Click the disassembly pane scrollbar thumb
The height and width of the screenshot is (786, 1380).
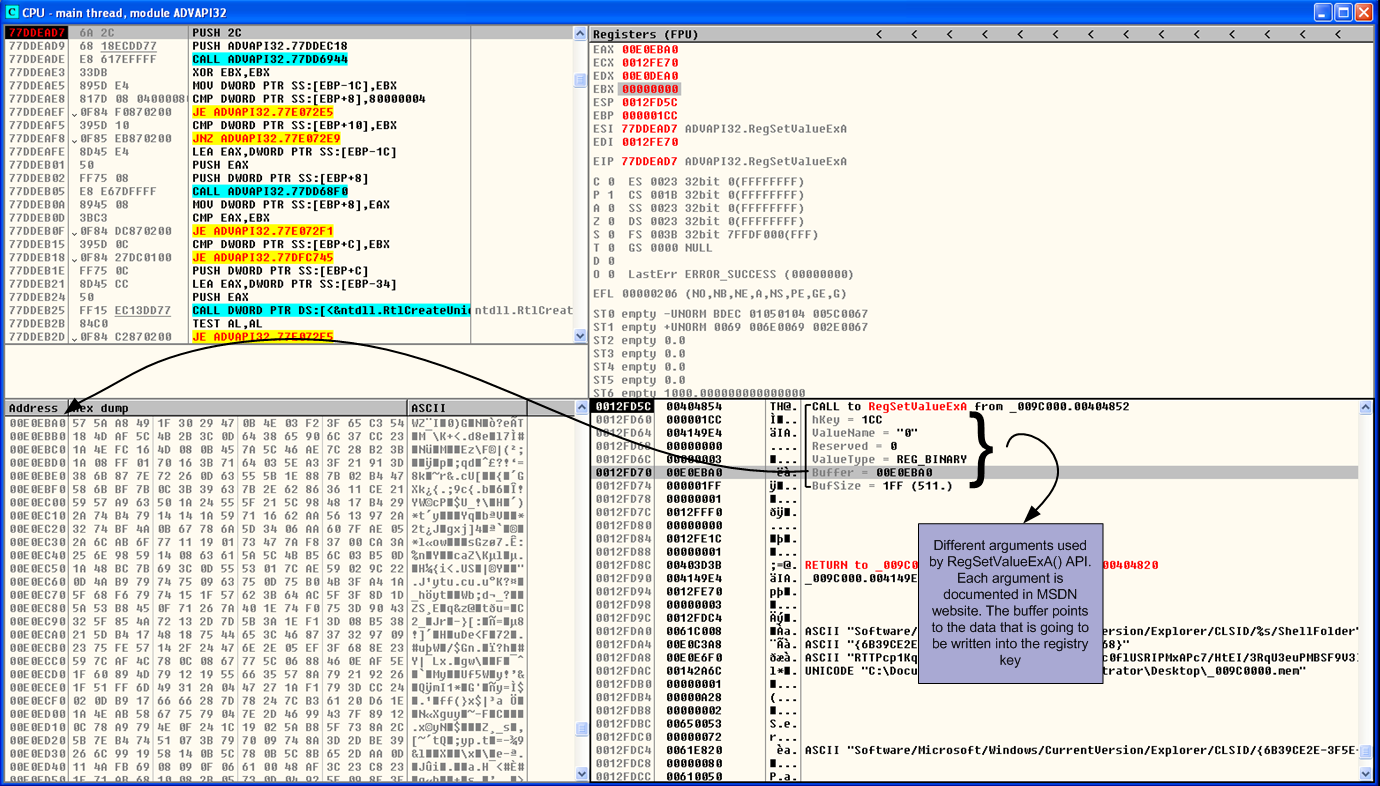click(580, 81)
